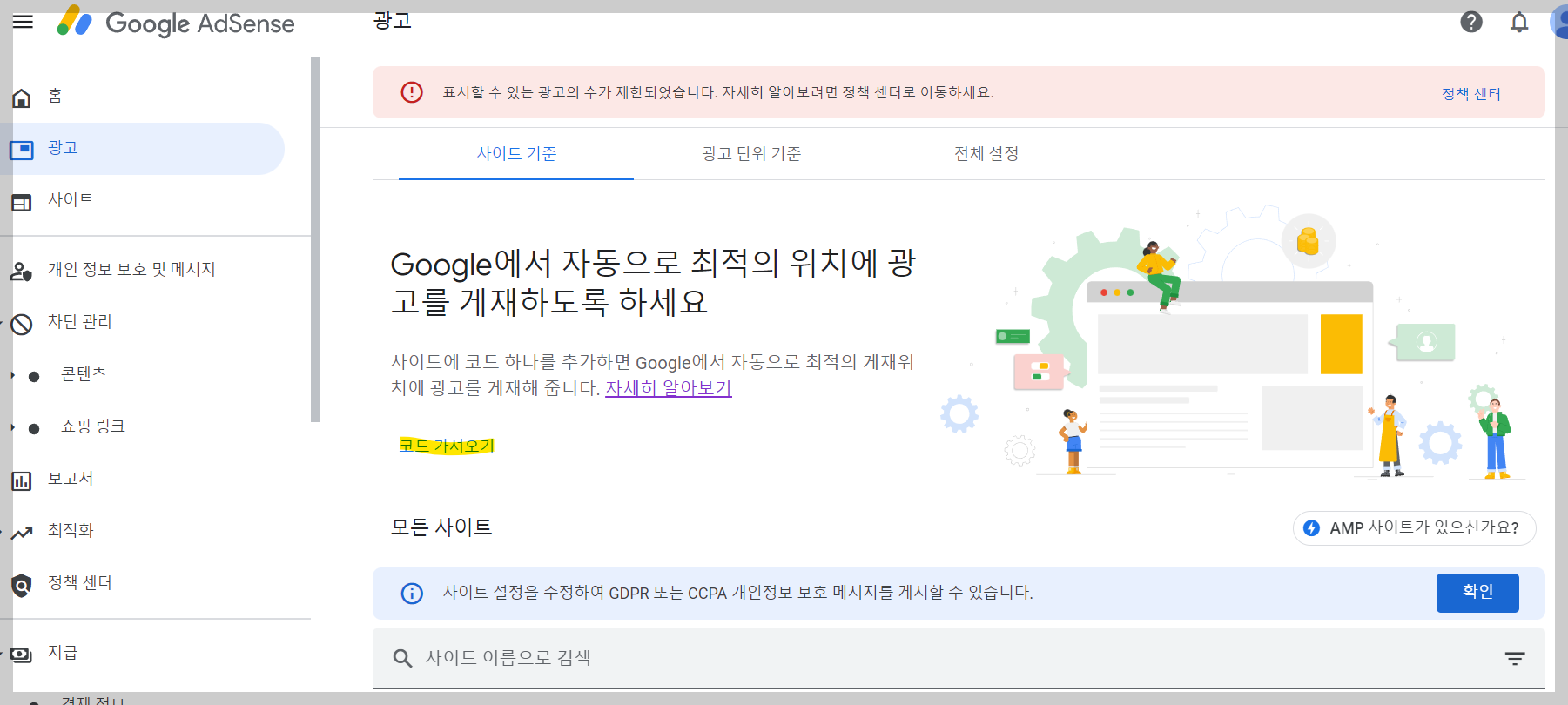Open 정책 센터 in the sidebar
Screen dimensions: 1568x705
(x=80, y=583)
